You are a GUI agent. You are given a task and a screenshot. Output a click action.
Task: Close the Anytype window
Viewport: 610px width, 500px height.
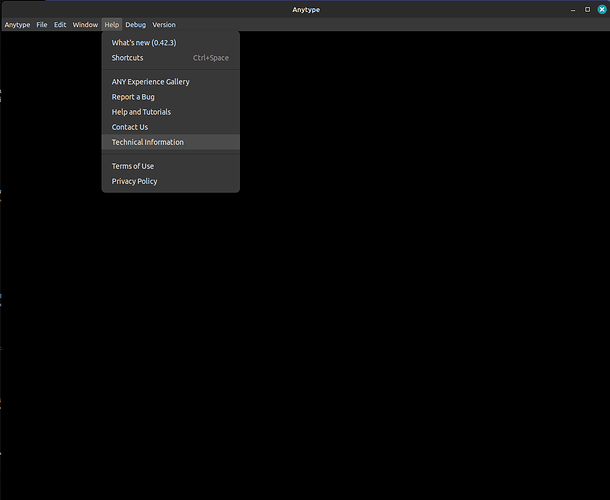click(x=602, y=10)
